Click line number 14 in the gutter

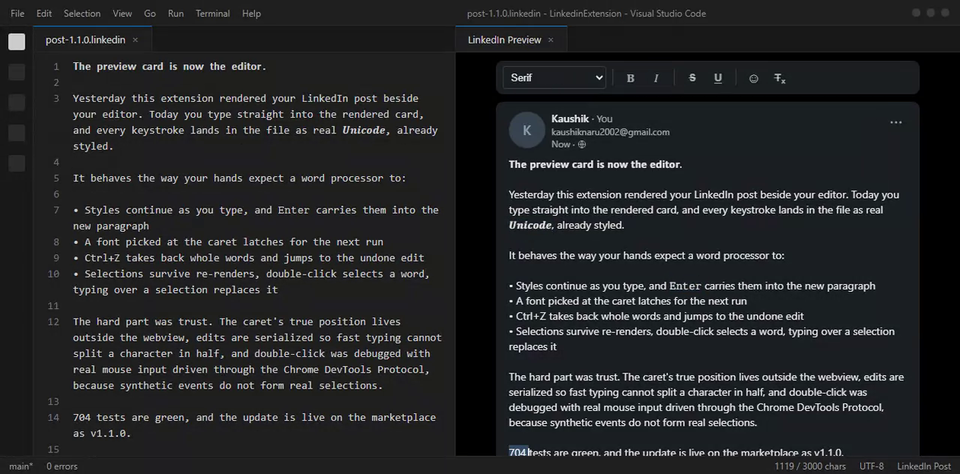pos(54,417)
